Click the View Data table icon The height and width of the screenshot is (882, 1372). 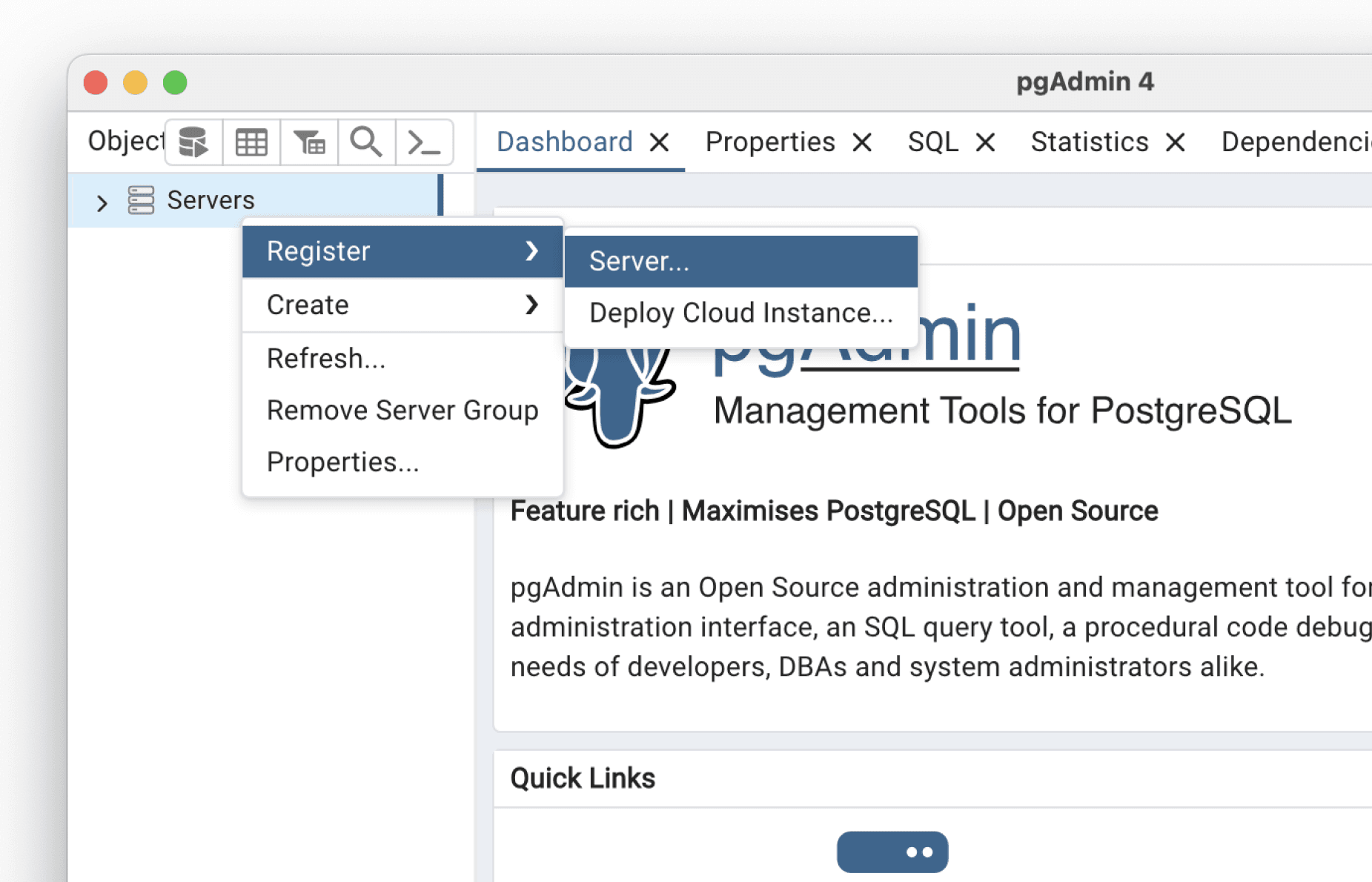coord(251,142)
